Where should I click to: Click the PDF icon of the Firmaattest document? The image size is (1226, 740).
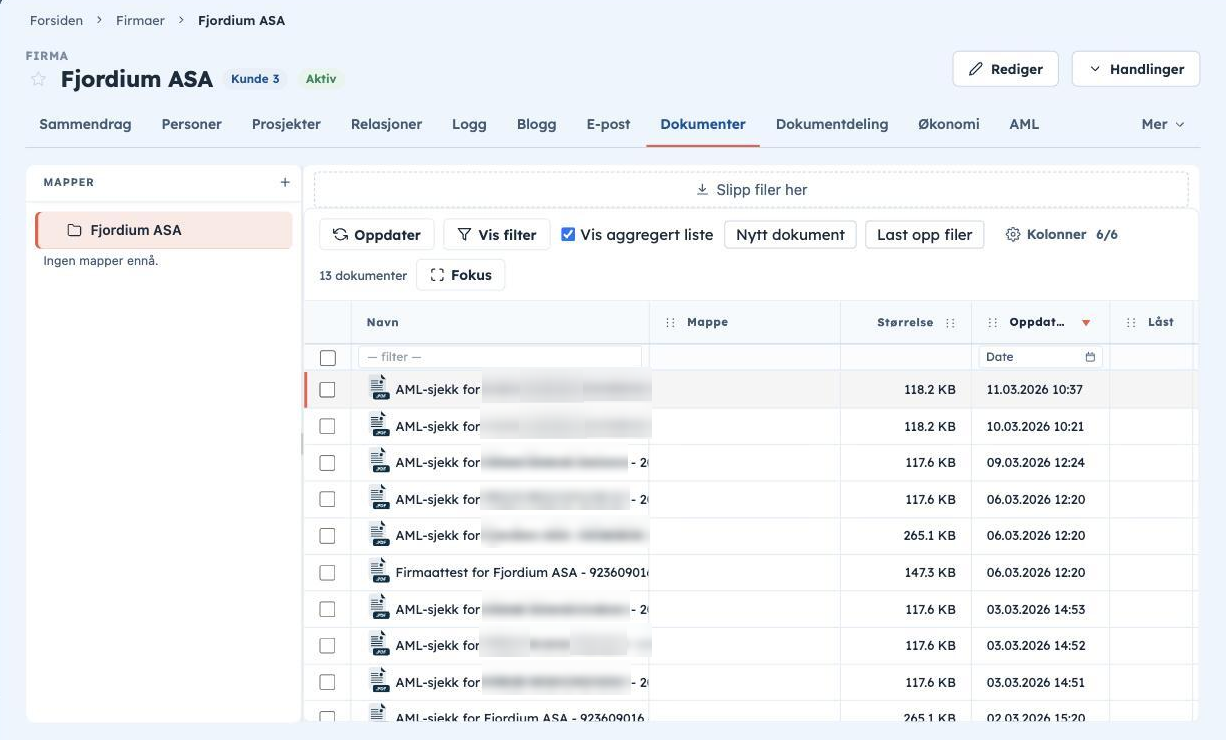(379, 572)
